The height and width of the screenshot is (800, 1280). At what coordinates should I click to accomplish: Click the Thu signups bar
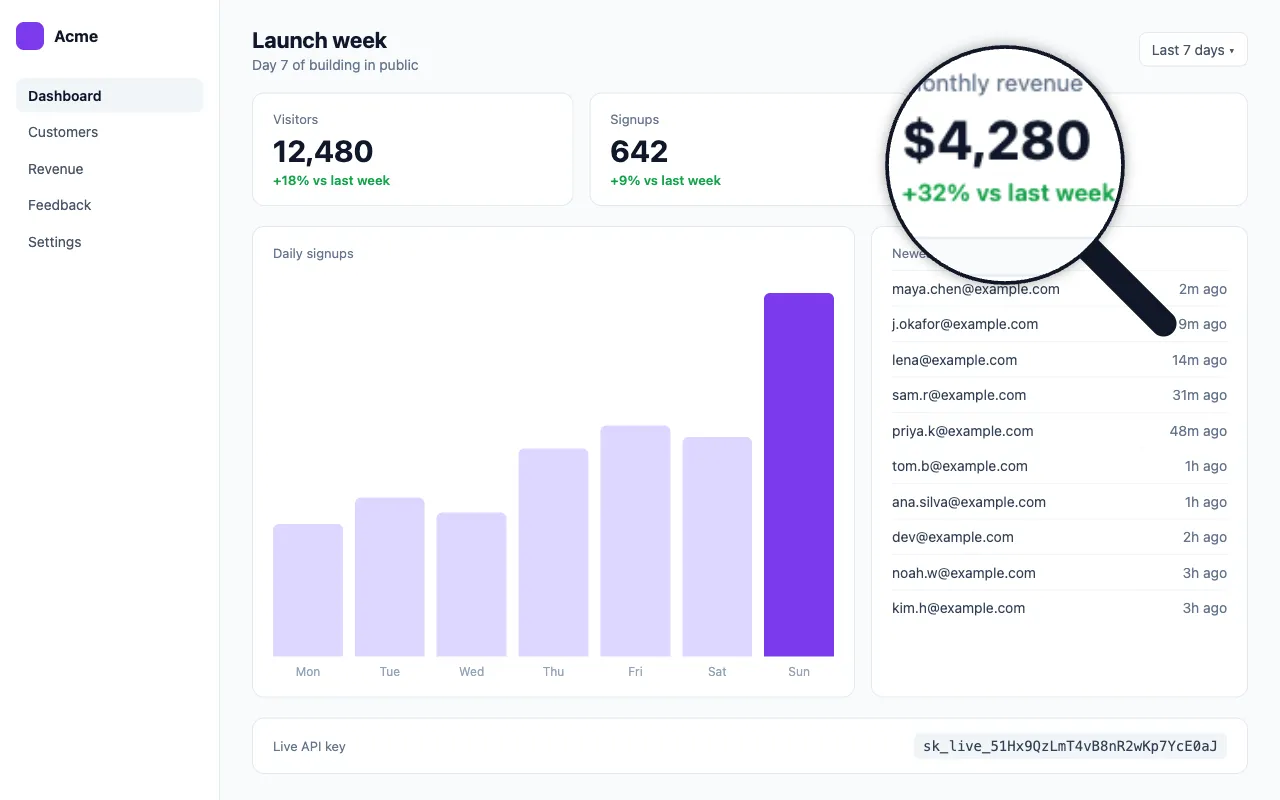coord(553,553)
